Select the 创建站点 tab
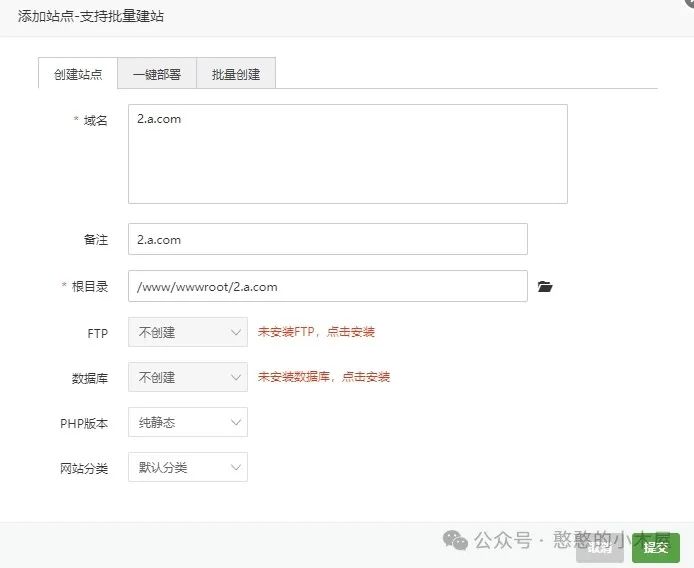This screenshot has height=568, width=694. click(78, 74)
